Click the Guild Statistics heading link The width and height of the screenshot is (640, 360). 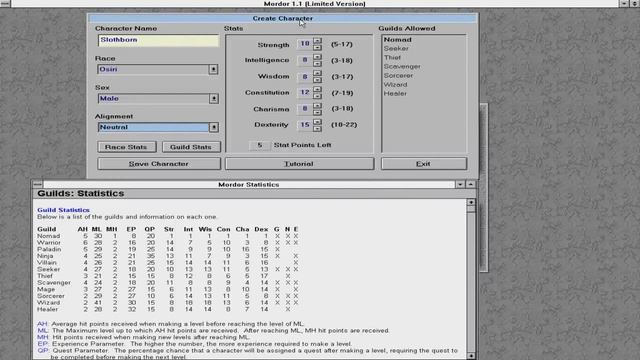pyautogui.click(x=63, y=210)
